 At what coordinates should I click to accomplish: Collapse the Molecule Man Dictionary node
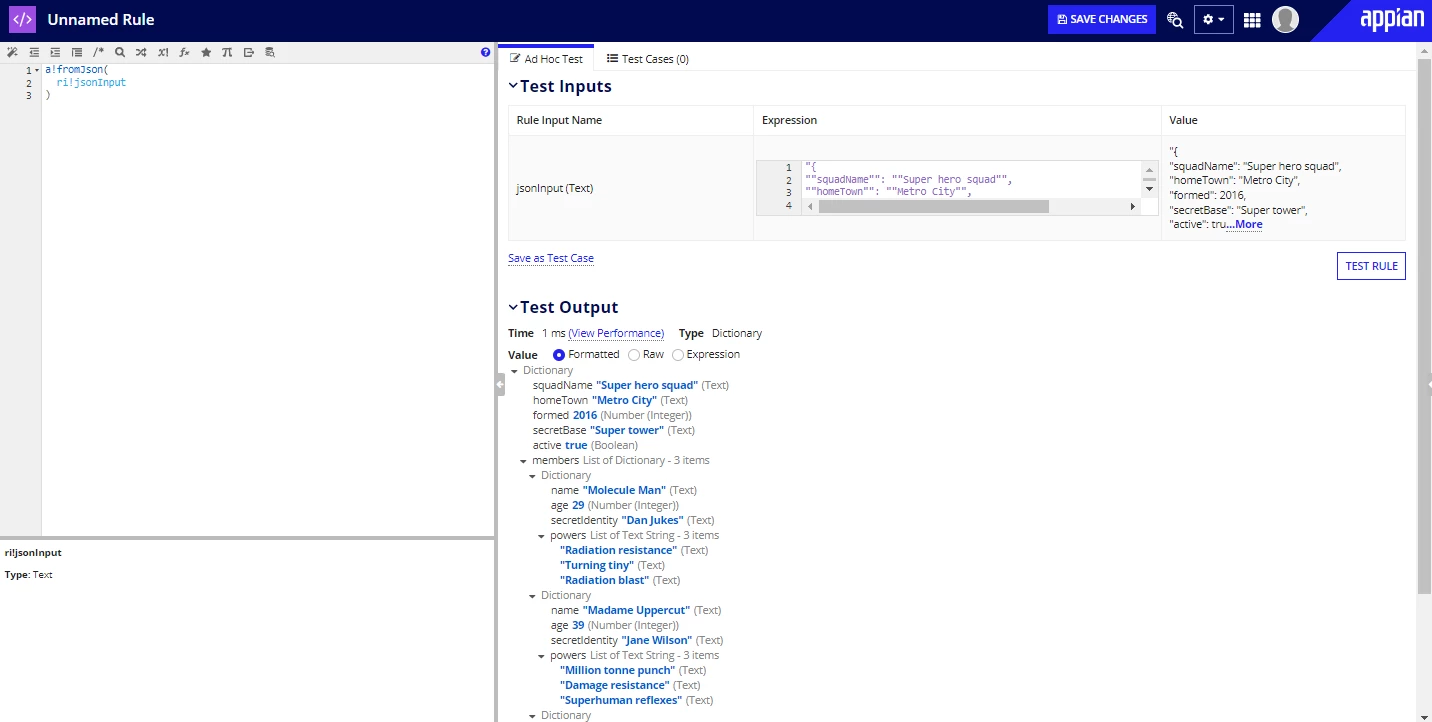[x=532, y=476]
